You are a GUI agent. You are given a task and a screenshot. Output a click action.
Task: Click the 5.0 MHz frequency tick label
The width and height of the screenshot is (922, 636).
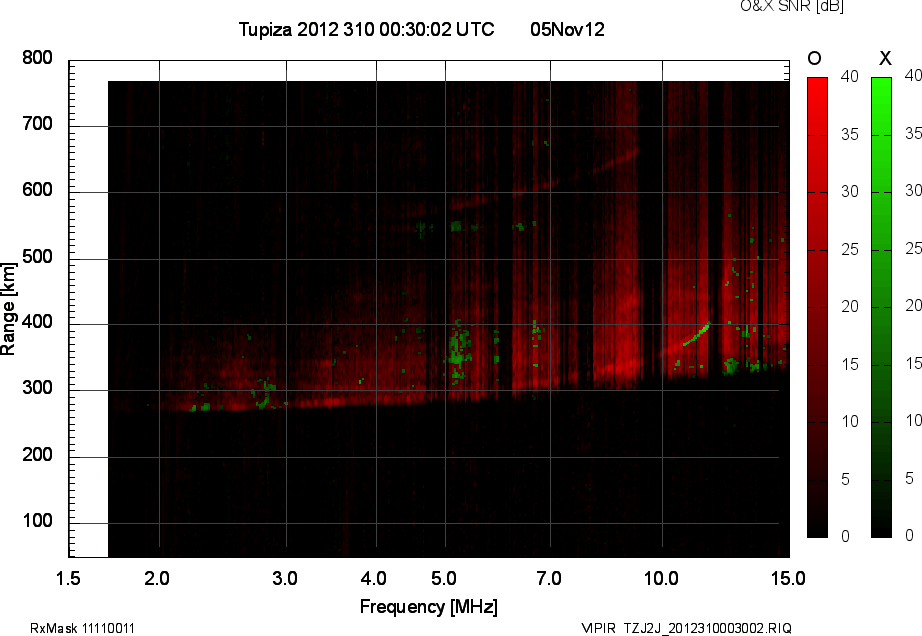coord(443,578)
